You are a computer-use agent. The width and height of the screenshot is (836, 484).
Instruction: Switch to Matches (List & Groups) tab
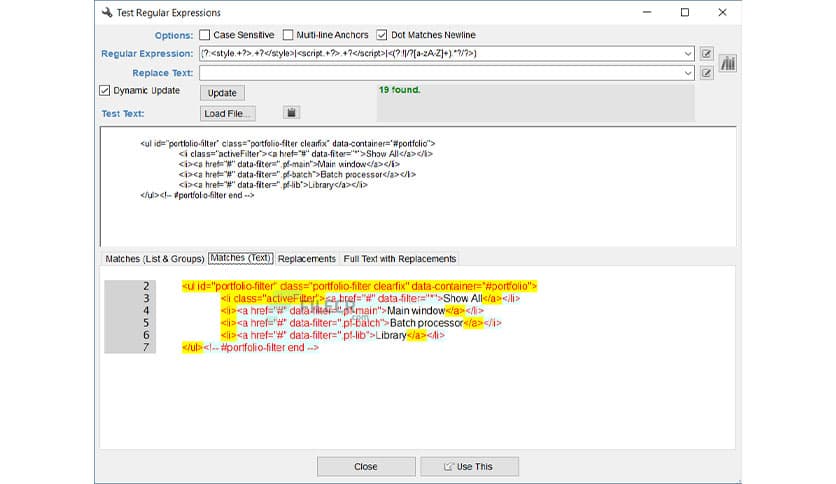(155, 259)
